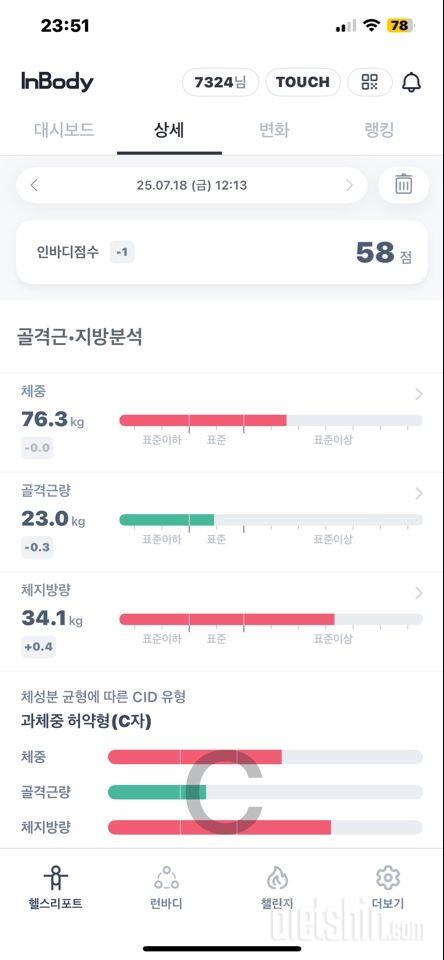Open the QR code scanner icon
This screenshot has width=444, height=960.
(x=370, y=82)
